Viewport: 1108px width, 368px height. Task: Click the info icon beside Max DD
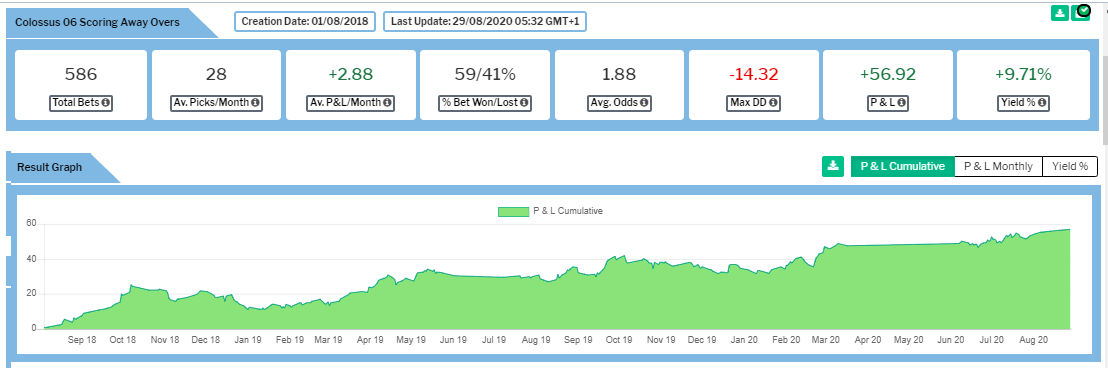pos(773,103)
